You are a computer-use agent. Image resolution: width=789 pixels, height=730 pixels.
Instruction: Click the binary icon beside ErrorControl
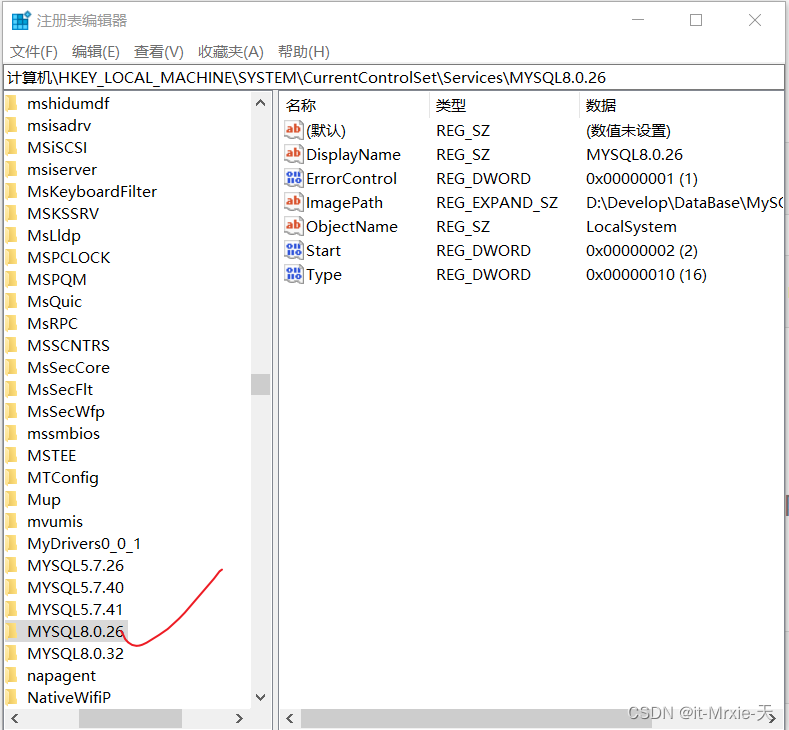click(x=293, y=178)
